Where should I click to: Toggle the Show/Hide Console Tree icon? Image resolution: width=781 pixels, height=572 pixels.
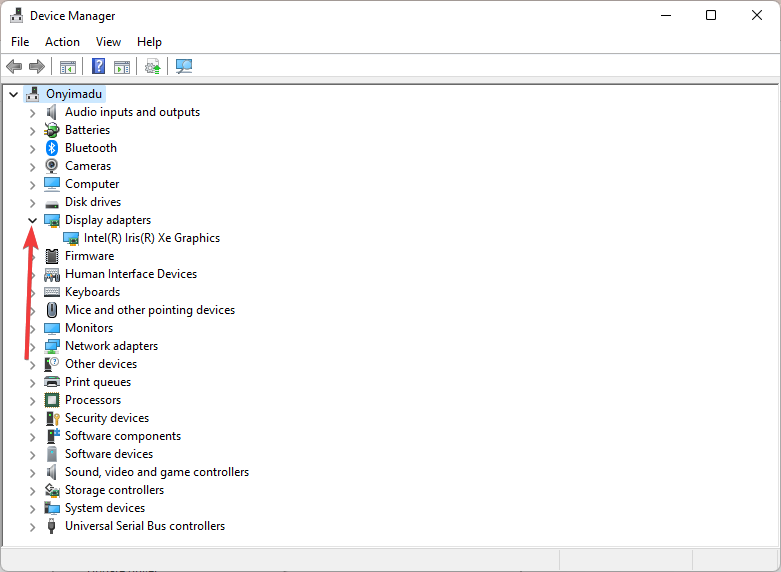pyautogui.click(x=68, y=67)
